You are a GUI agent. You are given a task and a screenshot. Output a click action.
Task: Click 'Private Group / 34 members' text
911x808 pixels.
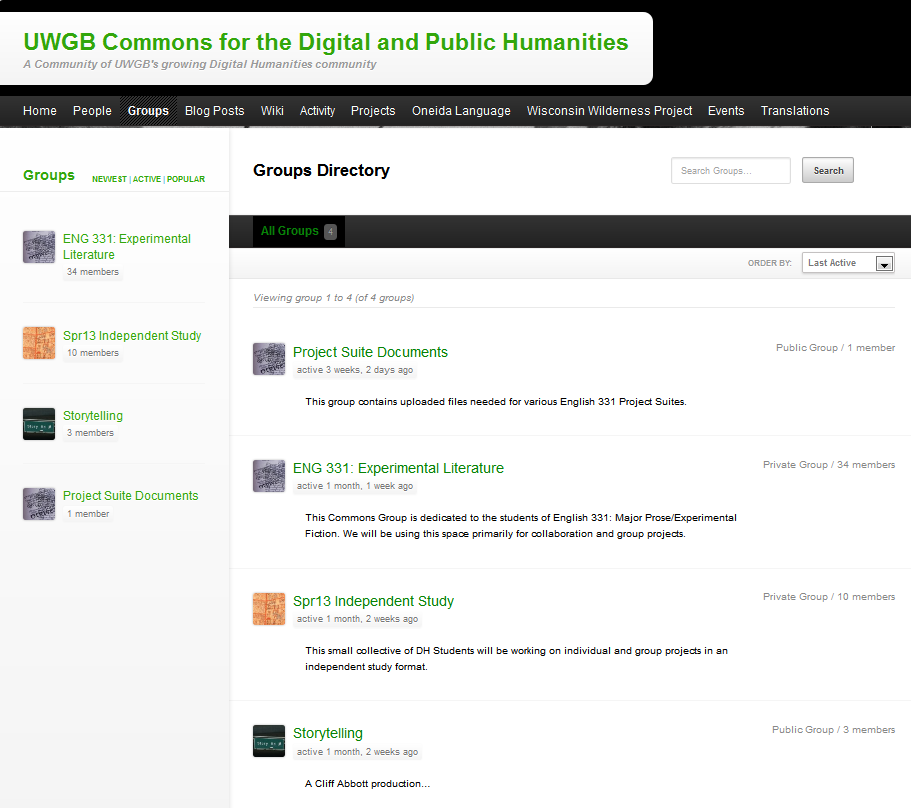pos(829,465)
